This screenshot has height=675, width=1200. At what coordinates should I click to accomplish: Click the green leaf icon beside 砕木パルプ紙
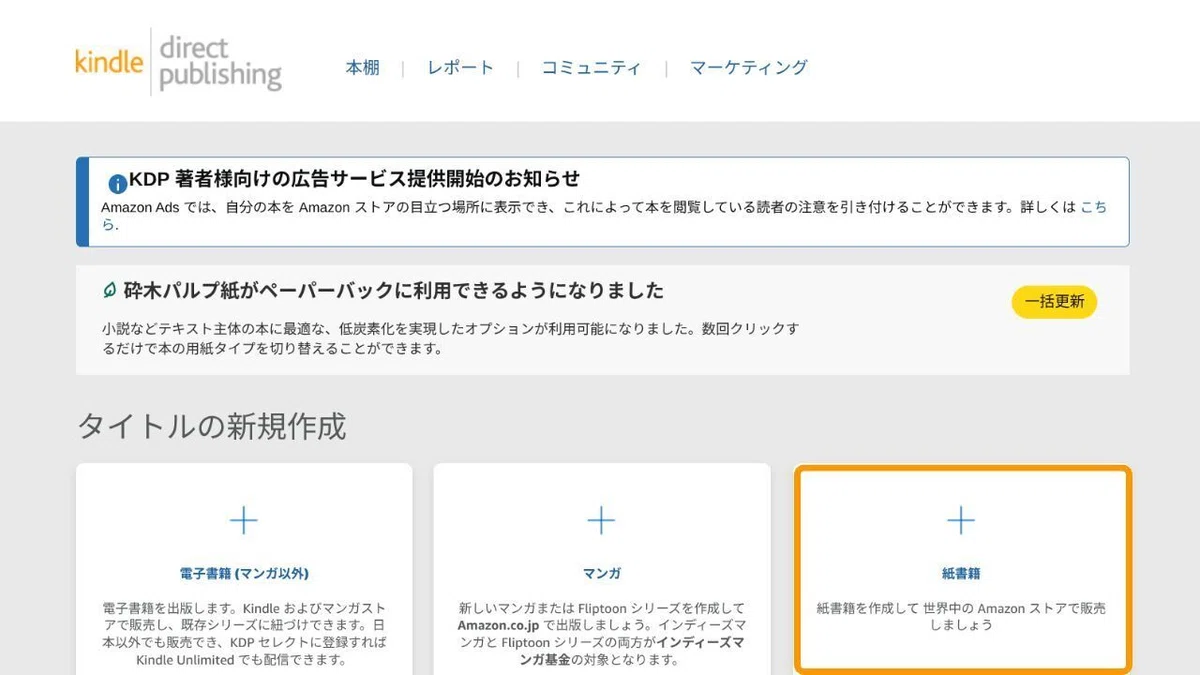point(110,290)
